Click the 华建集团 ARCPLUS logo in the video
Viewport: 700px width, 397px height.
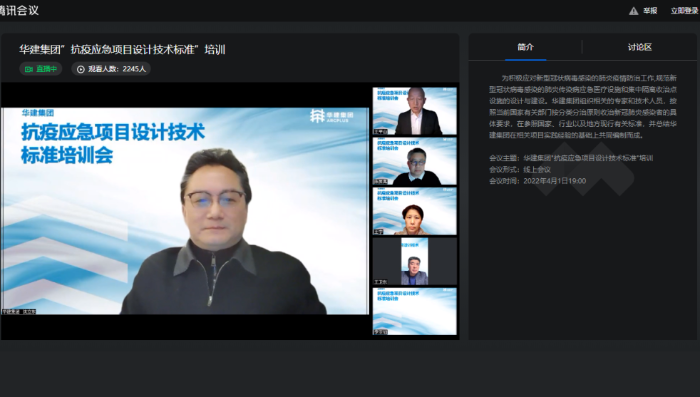point(332,116)
